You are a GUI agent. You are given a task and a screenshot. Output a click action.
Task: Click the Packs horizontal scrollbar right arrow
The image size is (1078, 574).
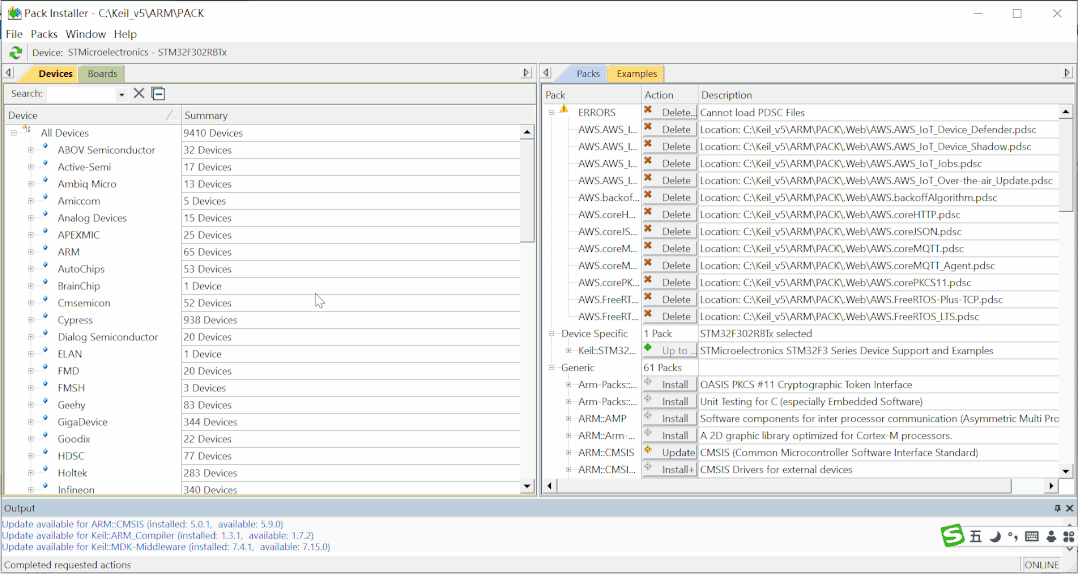point(1051,486)
